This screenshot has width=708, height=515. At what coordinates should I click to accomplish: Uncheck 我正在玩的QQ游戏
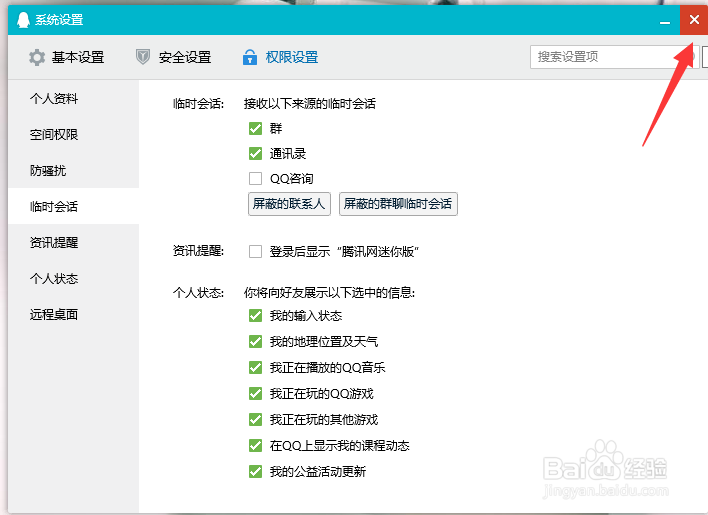(x=256, y=394)
